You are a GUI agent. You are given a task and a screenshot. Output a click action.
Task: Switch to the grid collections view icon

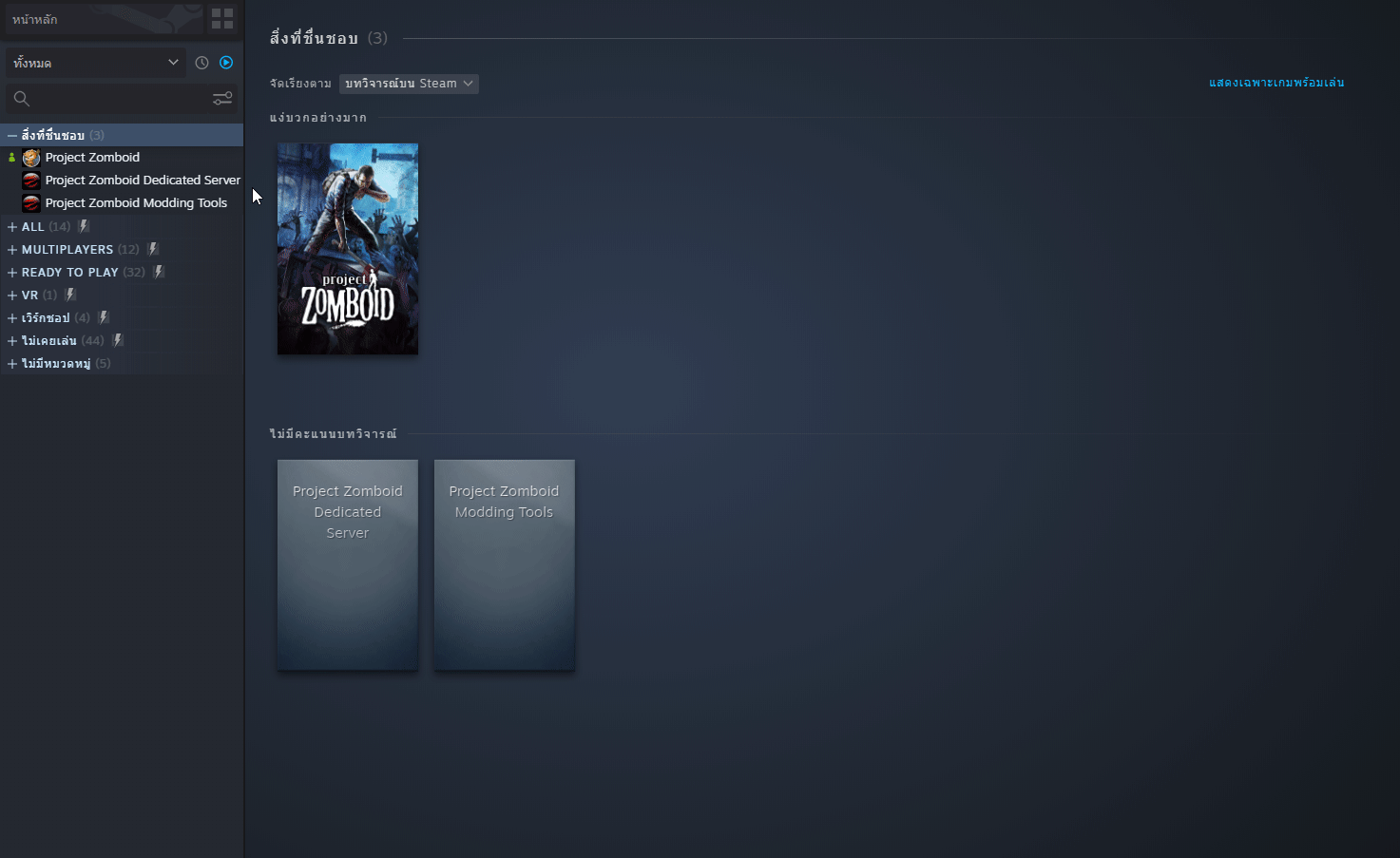[x=222, y=19]
